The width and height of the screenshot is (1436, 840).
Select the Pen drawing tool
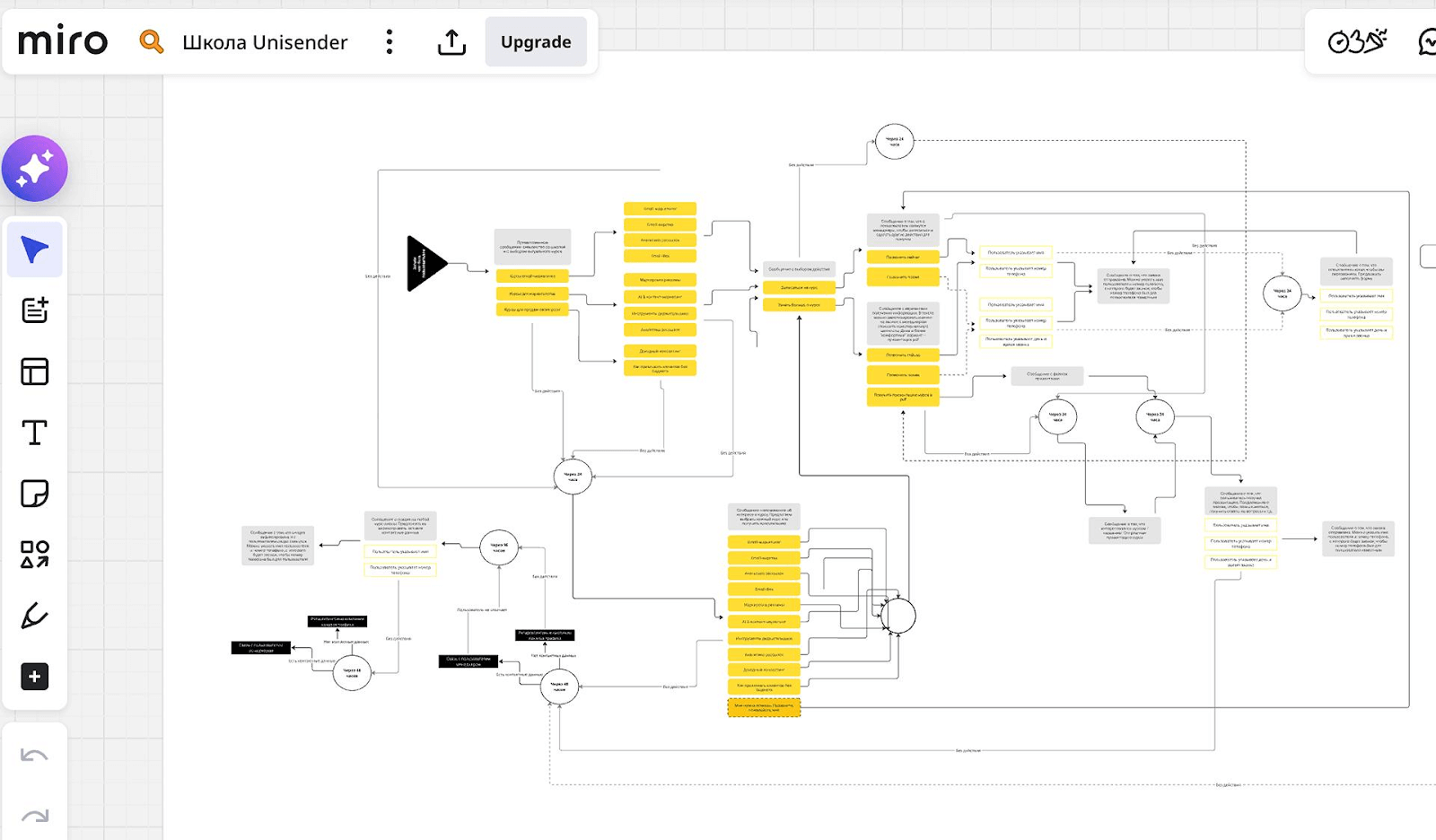click(x=35, y=616)
